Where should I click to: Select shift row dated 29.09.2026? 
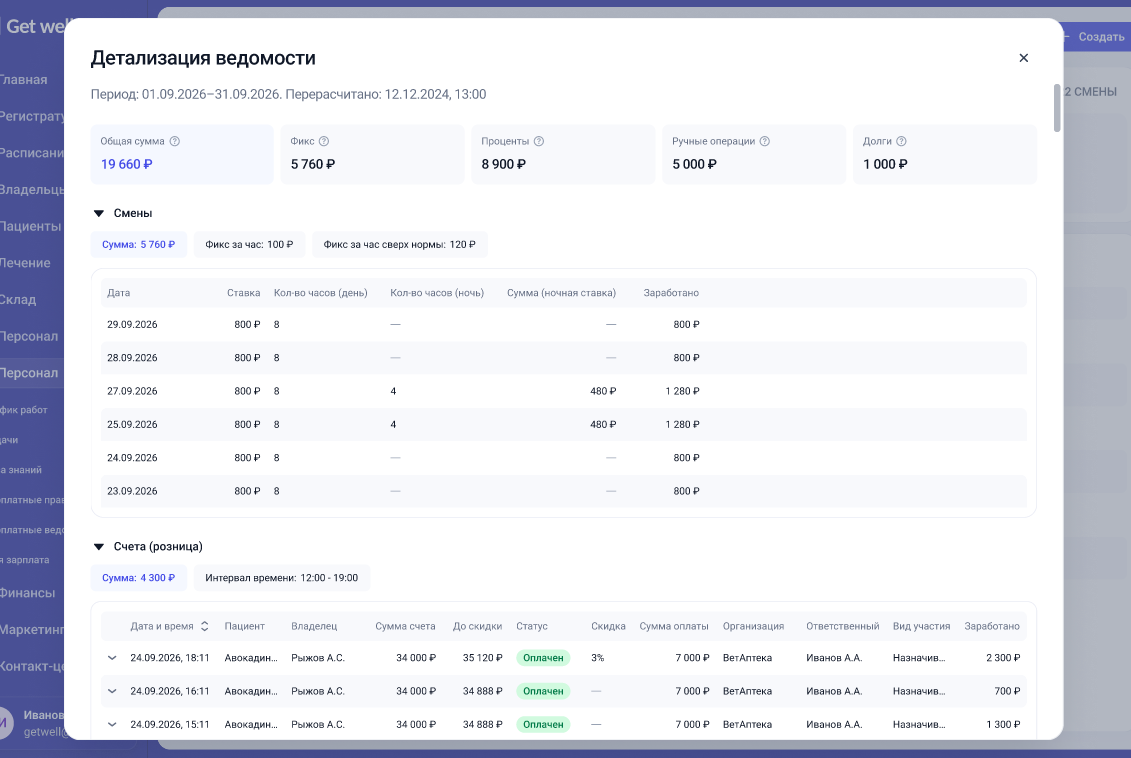(564, 325)
